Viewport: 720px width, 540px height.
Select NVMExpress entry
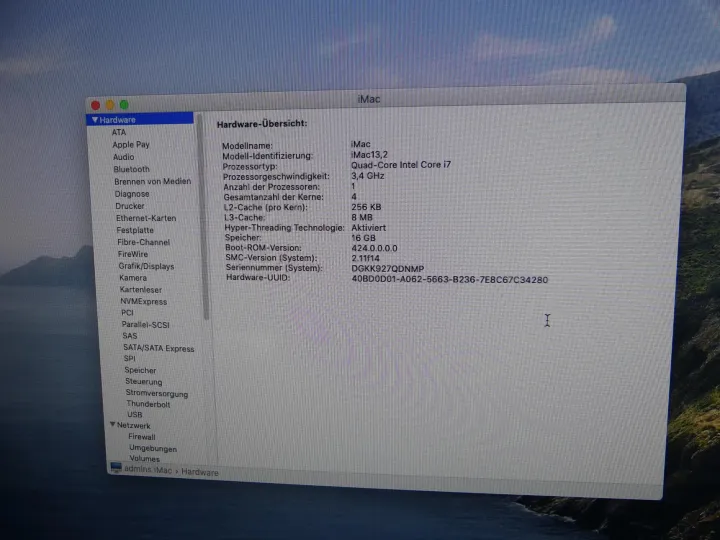pyautogui.click(x=143, y=302)
